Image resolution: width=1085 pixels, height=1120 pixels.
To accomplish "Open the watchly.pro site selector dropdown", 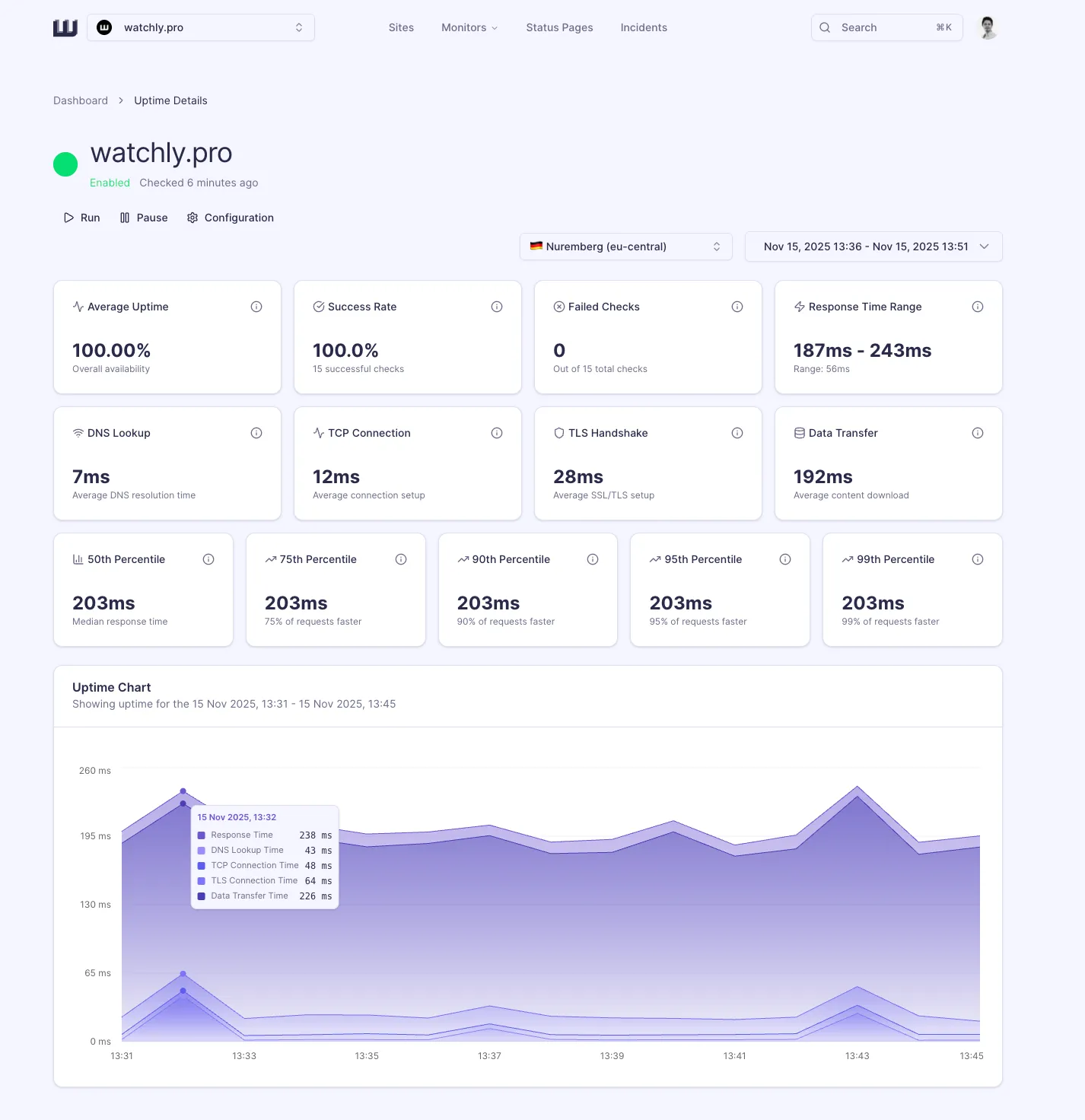I will point(201,27).
